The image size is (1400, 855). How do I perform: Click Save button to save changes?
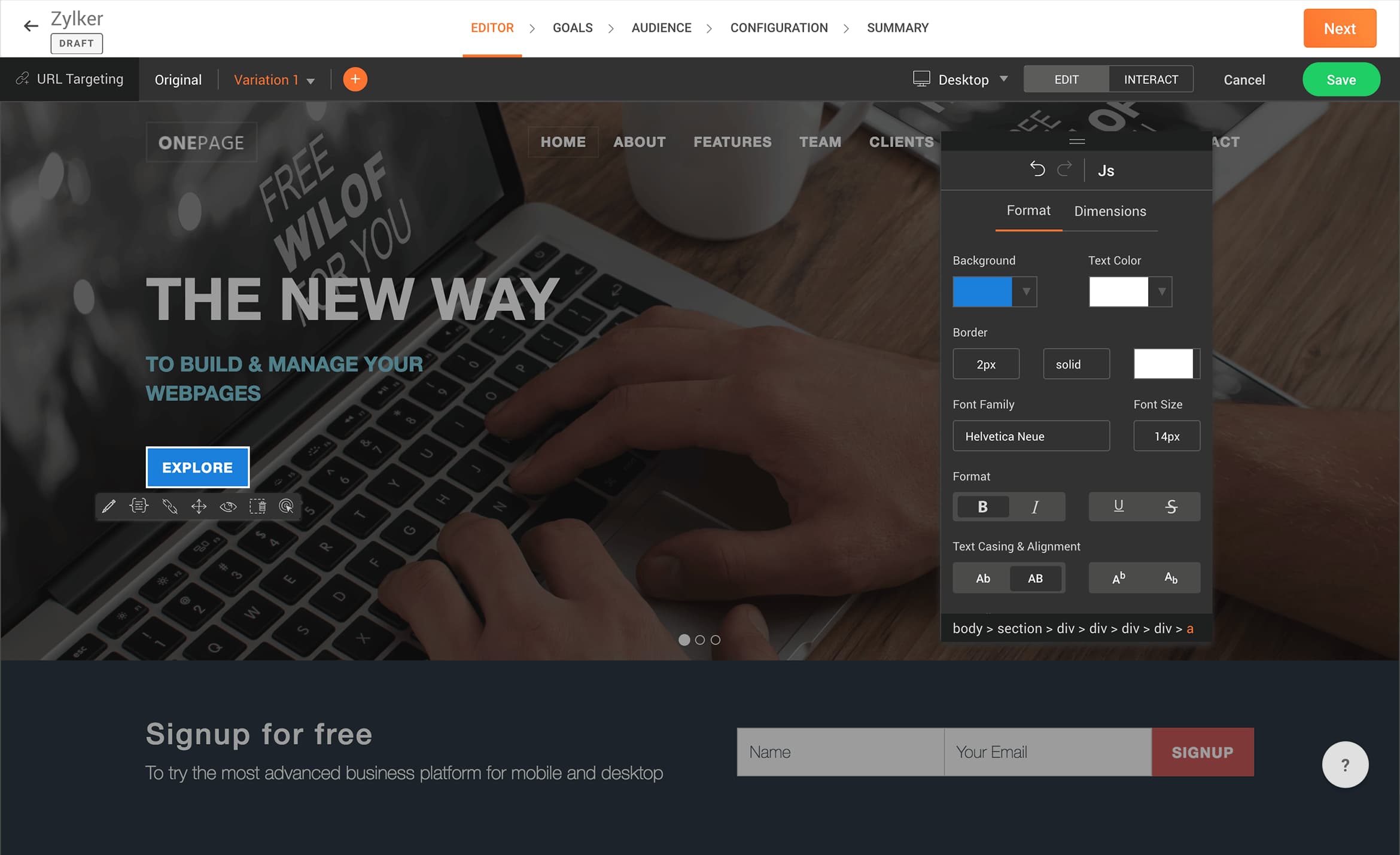coord(1341,79)
